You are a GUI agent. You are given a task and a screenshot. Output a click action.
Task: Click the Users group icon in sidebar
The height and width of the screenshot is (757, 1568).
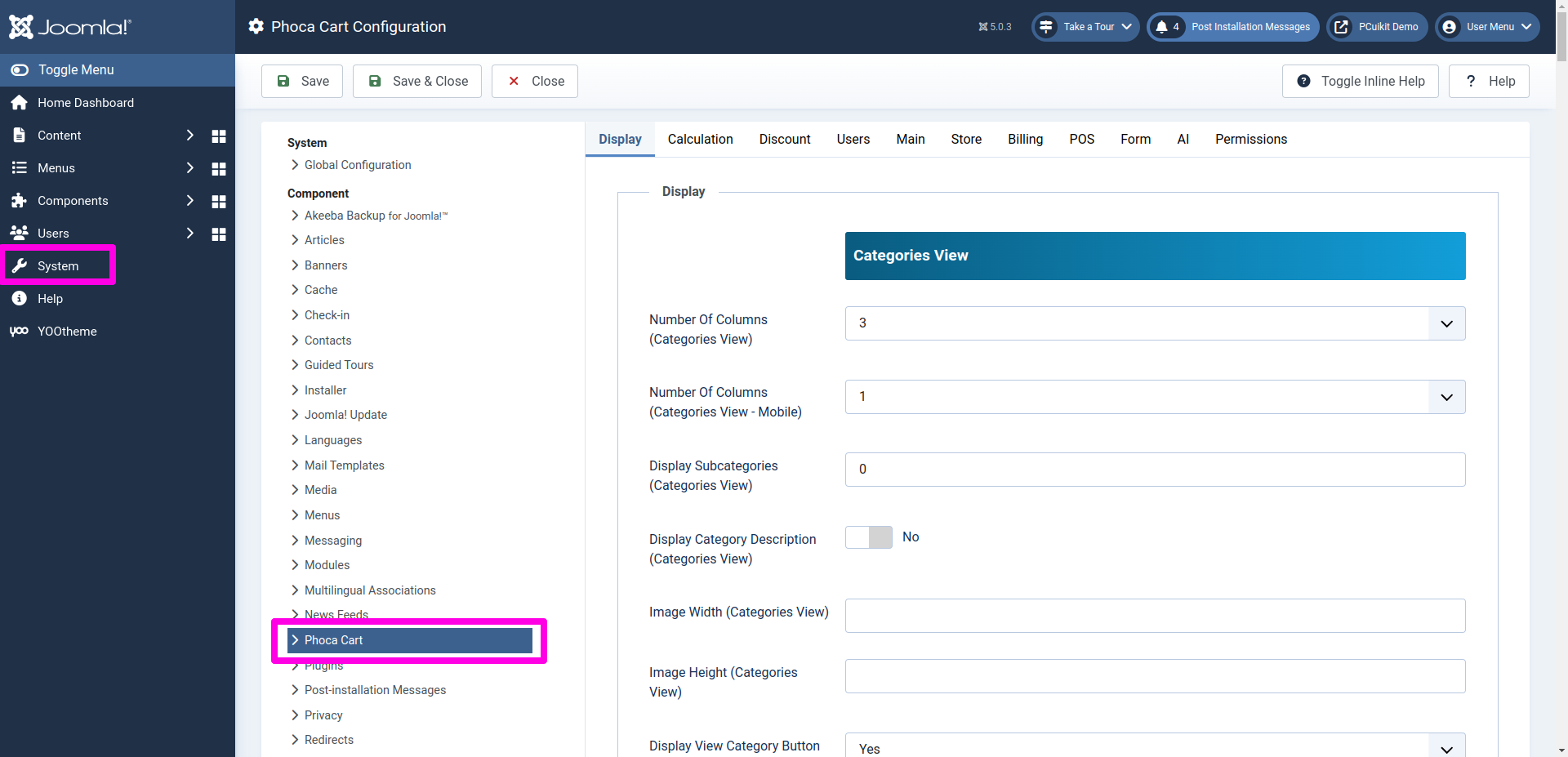20,234
